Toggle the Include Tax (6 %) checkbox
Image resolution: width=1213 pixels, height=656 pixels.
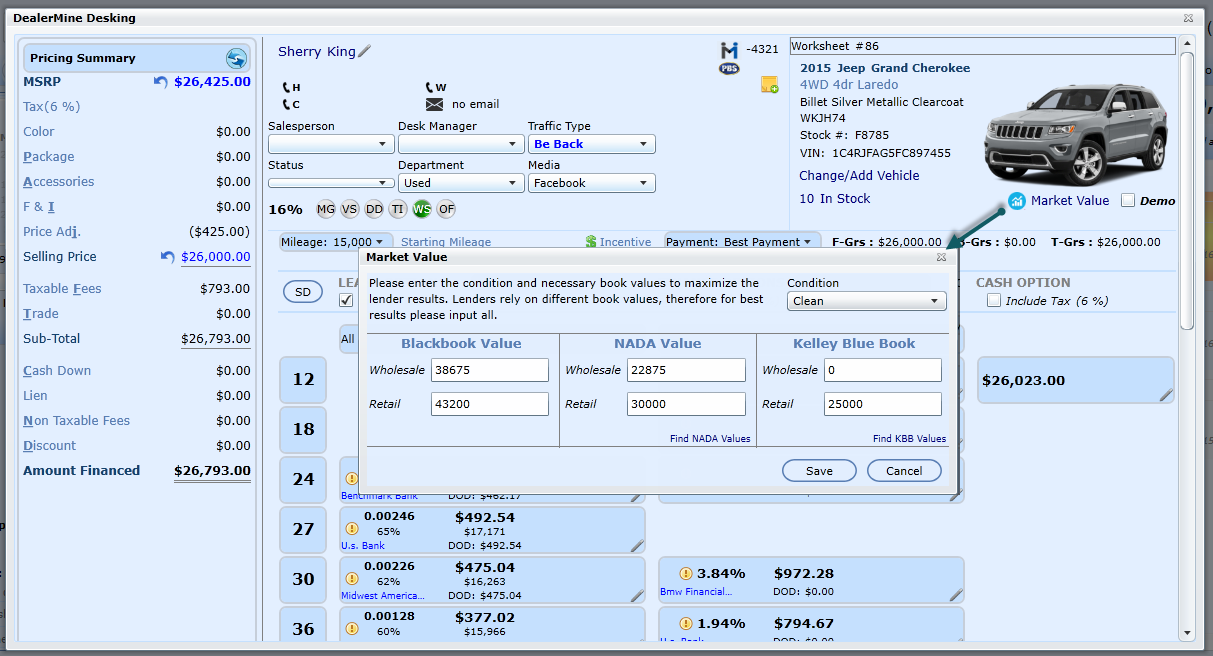(993, 301)
